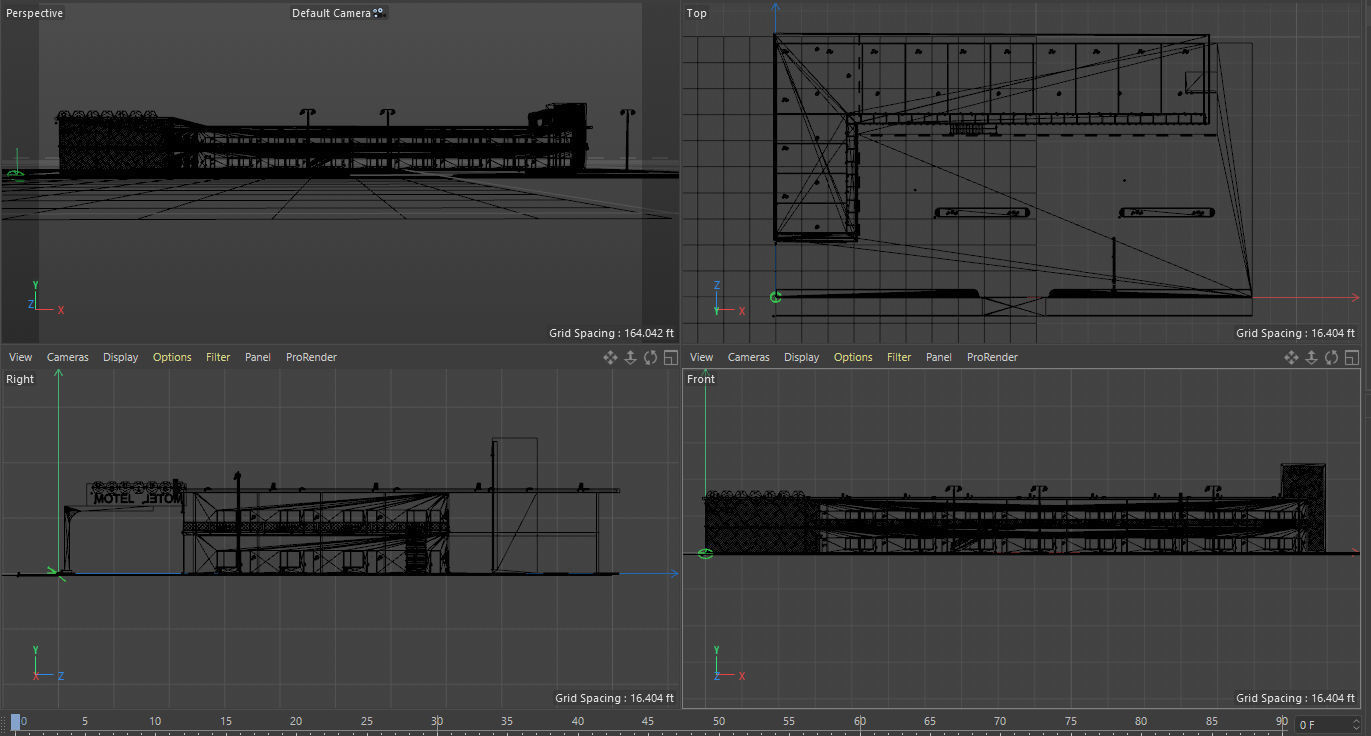Jump to frame 75 on the timeline
The height and width of the screenshot is (736, 1371).
1071,722
